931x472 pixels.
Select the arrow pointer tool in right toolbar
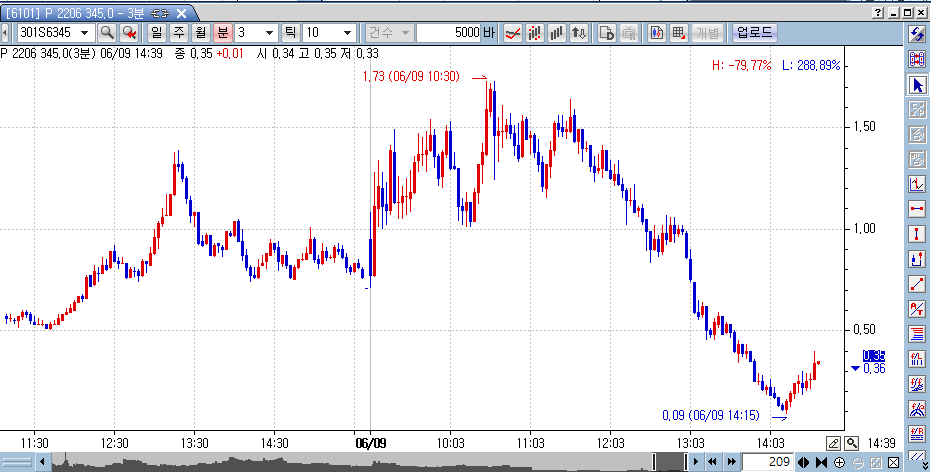click(x=917, y=85)
